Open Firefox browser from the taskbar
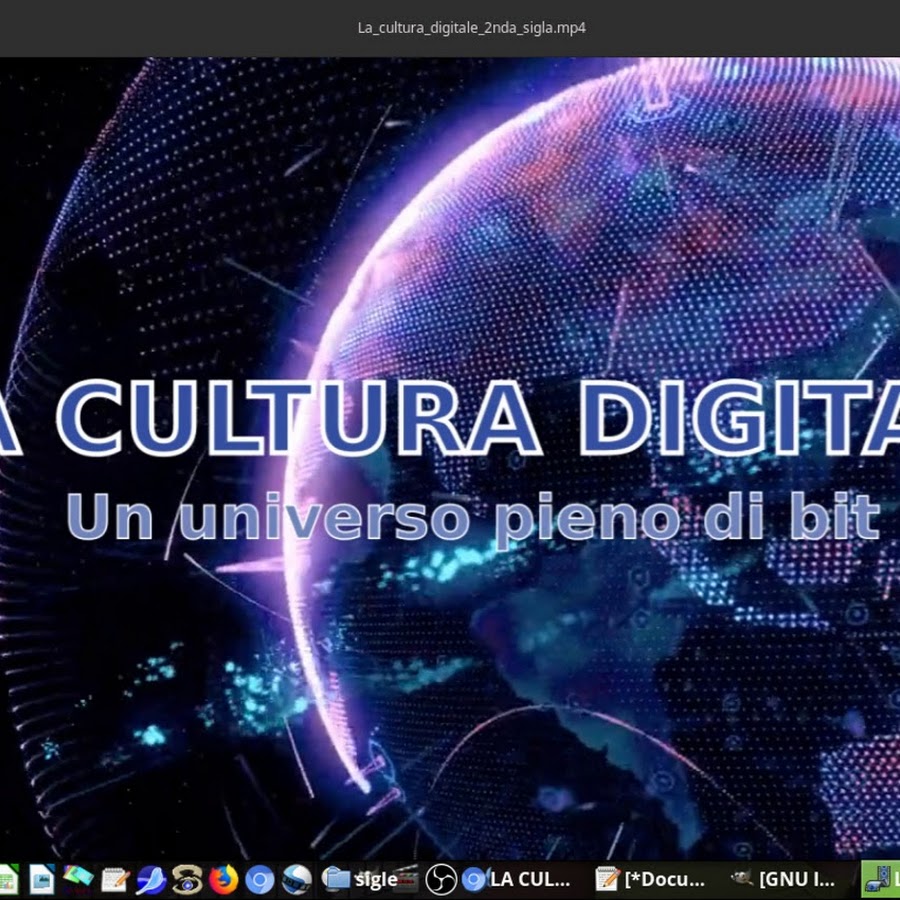The width and height of the screenshot is (900, 900). tap(223, 880)
